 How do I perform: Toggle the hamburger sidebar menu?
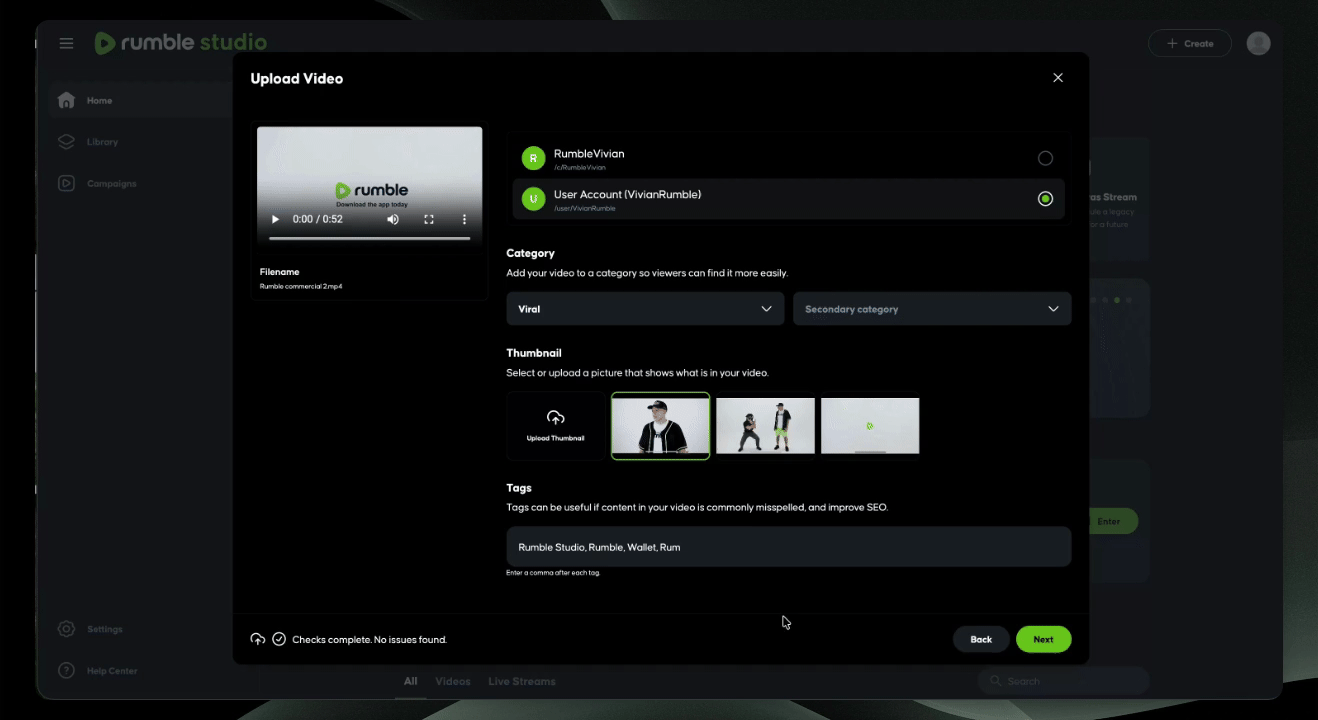tap(66, 43)
